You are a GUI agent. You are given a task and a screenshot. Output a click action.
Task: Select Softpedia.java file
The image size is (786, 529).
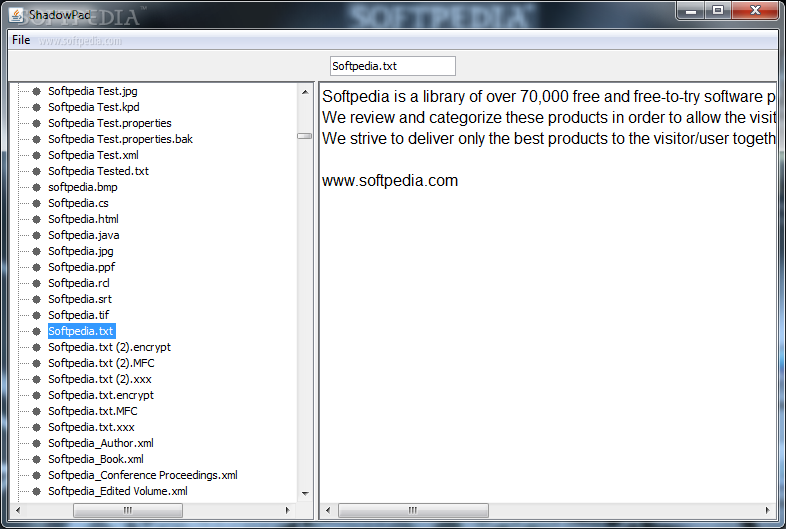point(84,236)
